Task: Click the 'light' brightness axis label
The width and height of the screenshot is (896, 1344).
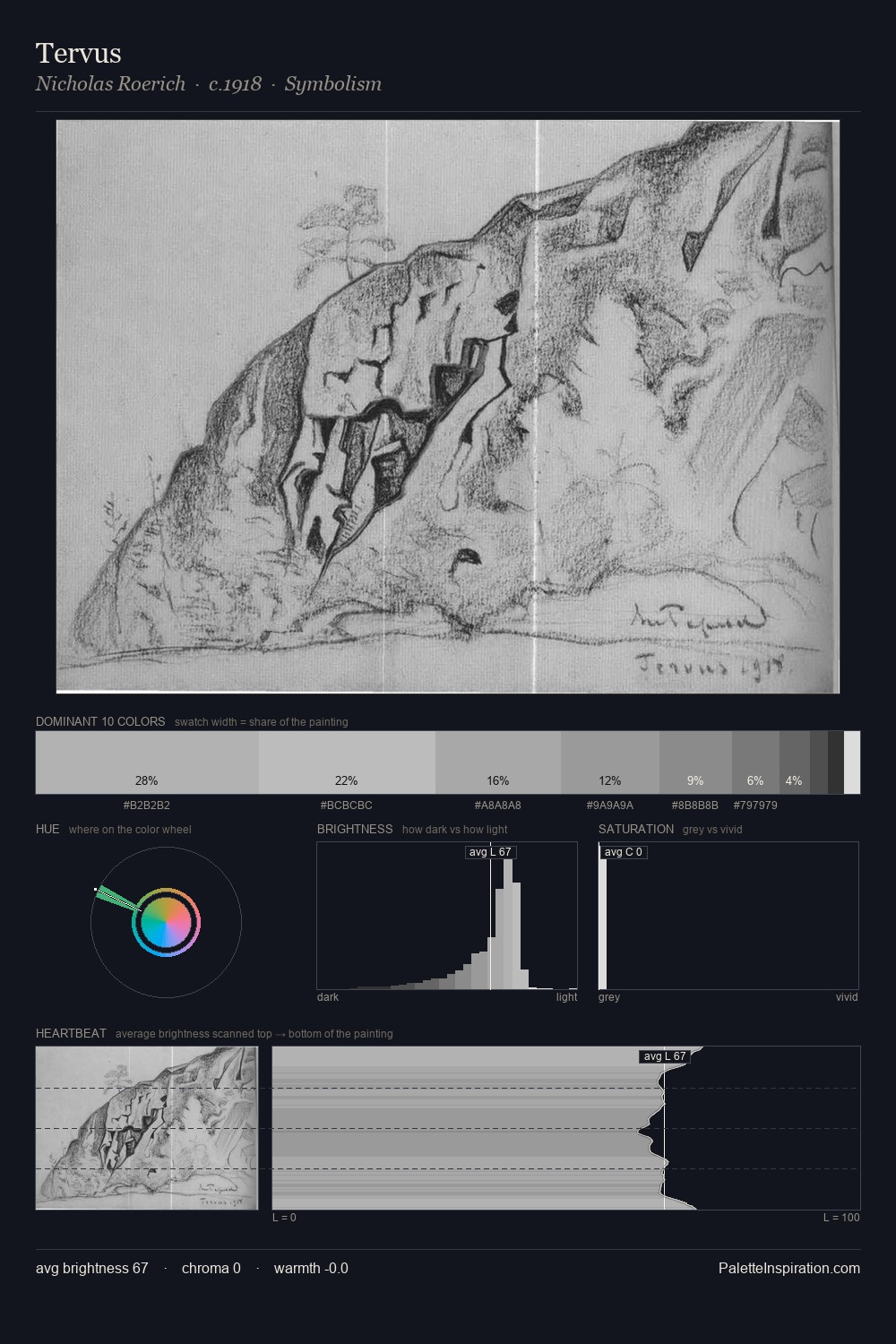Action: coord(567,997)
